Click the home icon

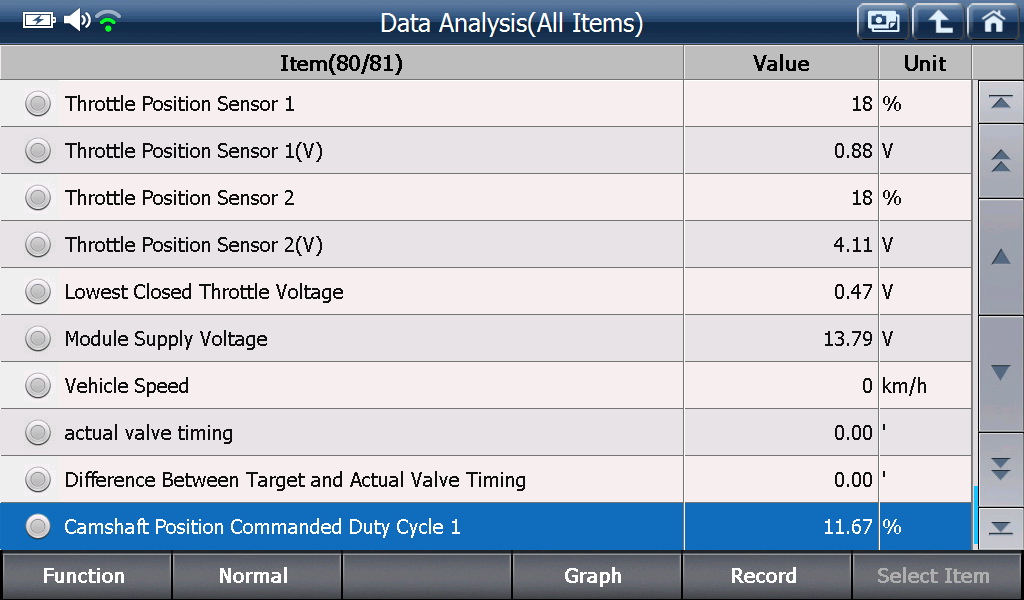[993, 22]
